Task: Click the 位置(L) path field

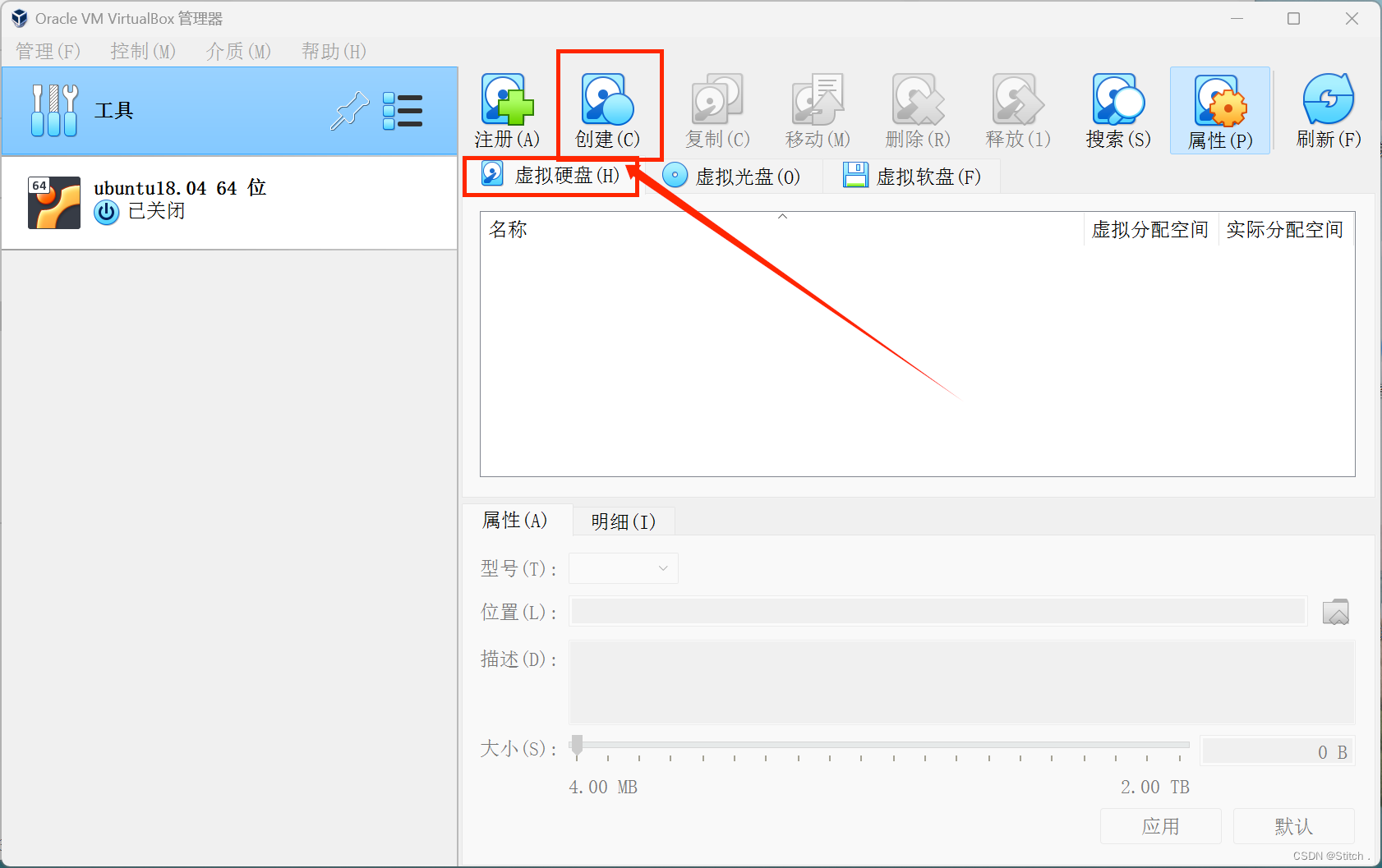Action: click(x=937, y=611)
